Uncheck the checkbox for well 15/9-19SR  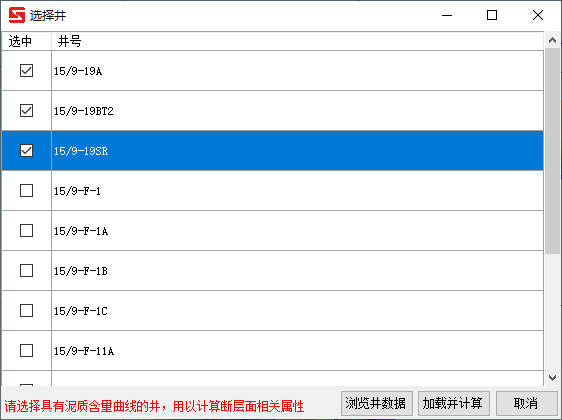27,151
